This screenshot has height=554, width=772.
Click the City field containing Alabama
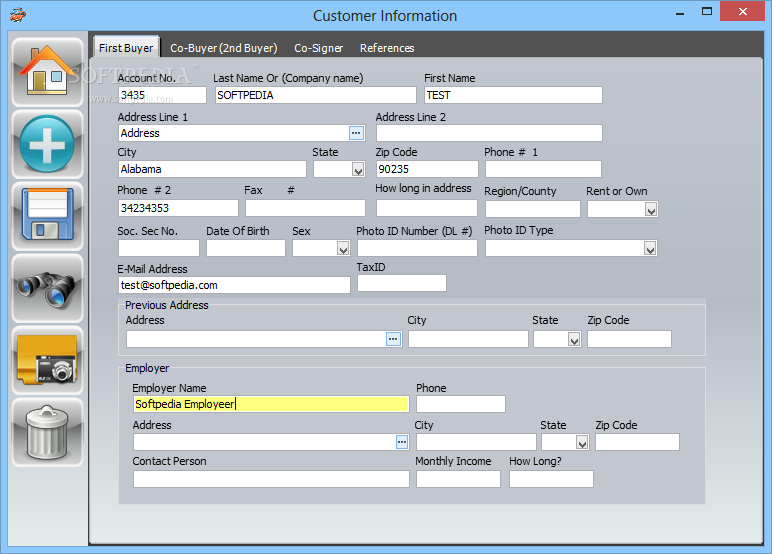(x=212, y=169)
